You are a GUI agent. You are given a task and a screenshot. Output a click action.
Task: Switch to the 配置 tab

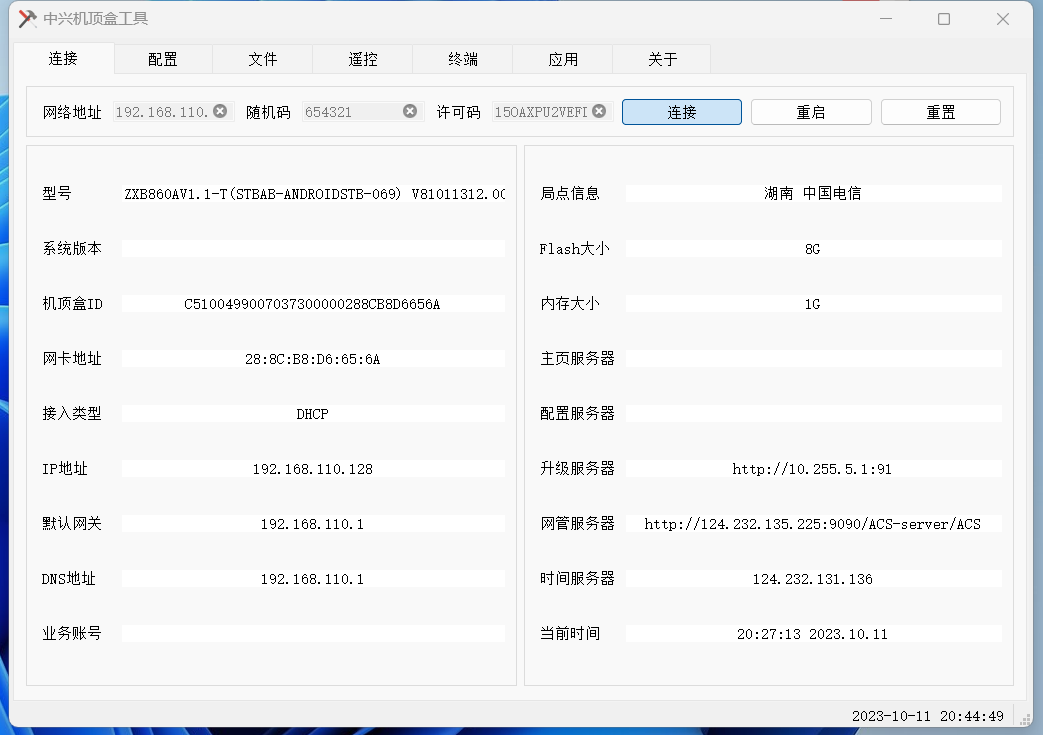click(x=162, y=59)
